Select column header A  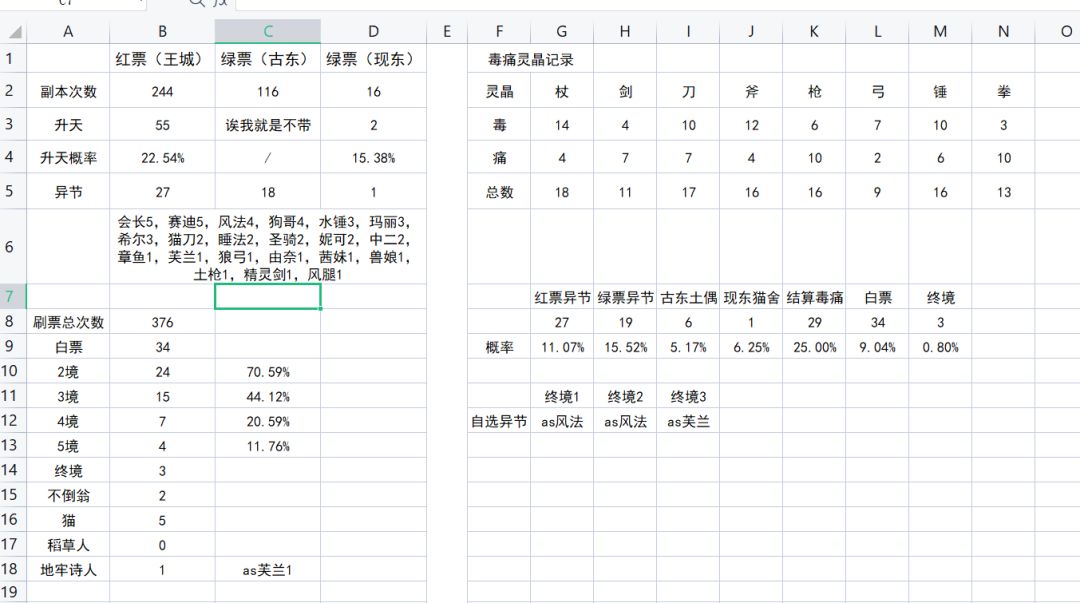click(x=68, y=31)
